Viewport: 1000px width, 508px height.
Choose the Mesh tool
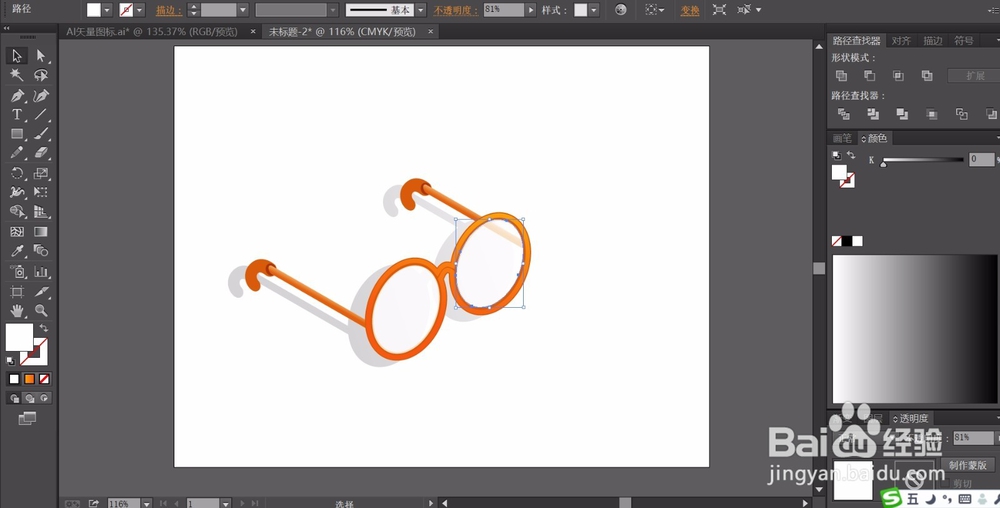tap(17, 232)
